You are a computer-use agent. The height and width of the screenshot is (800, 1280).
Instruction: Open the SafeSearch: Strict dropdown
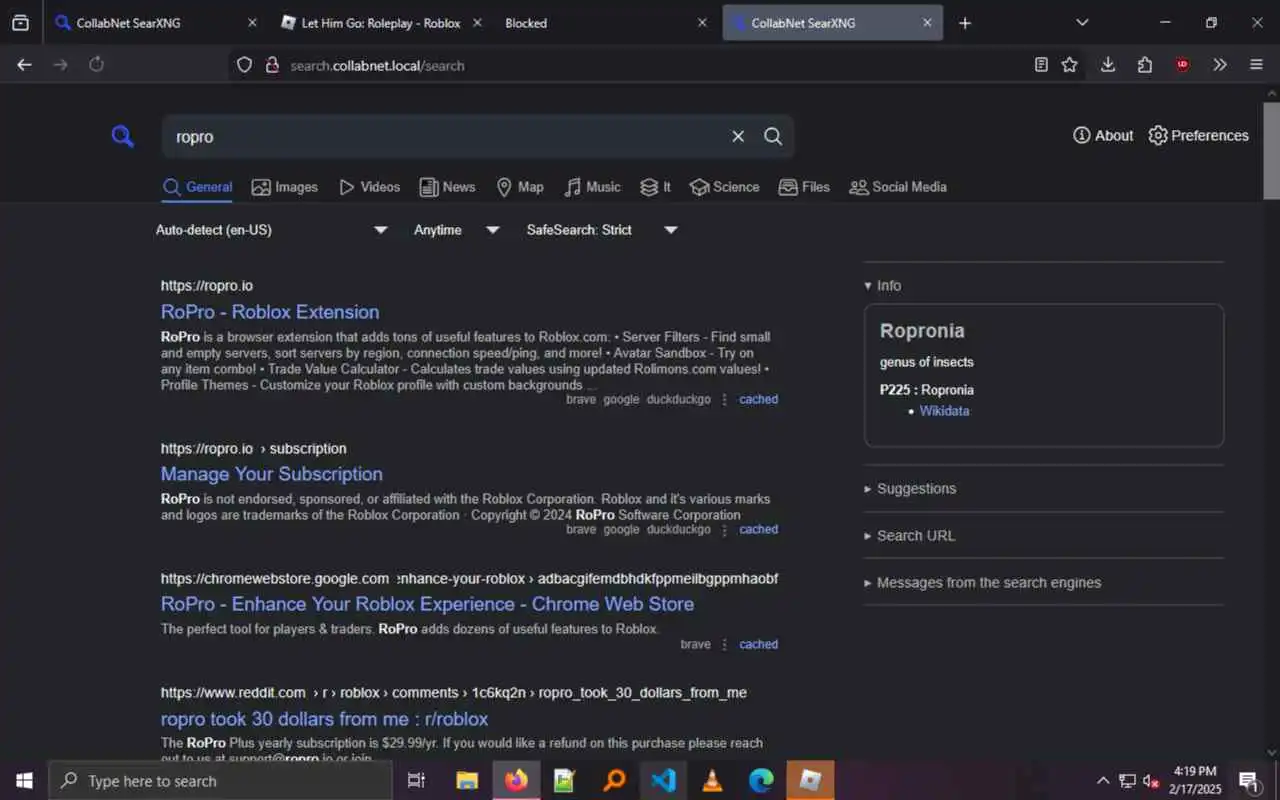pos(602,230)
